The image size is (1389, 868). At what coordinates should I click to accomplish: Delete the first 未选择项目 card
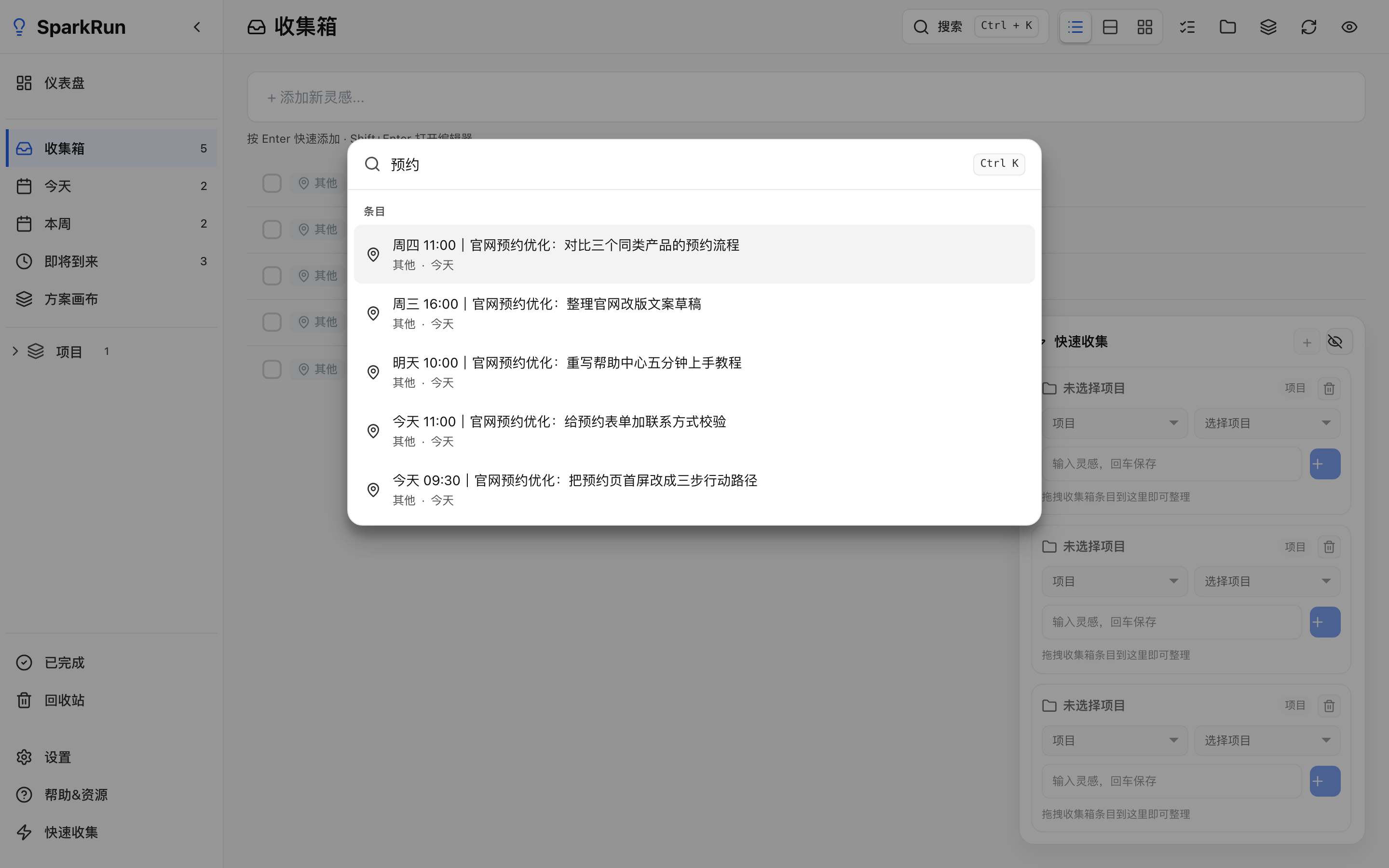[1329, 389]
